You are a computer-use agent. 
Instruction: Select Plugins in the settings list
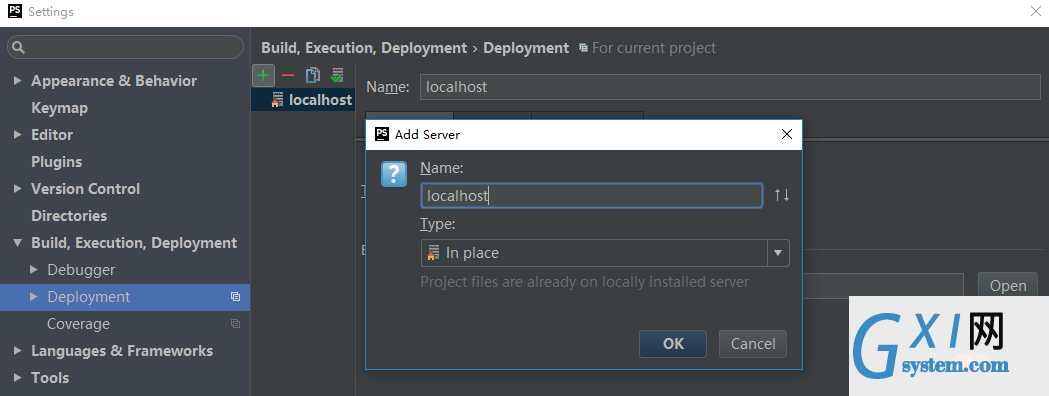point(57,162)
